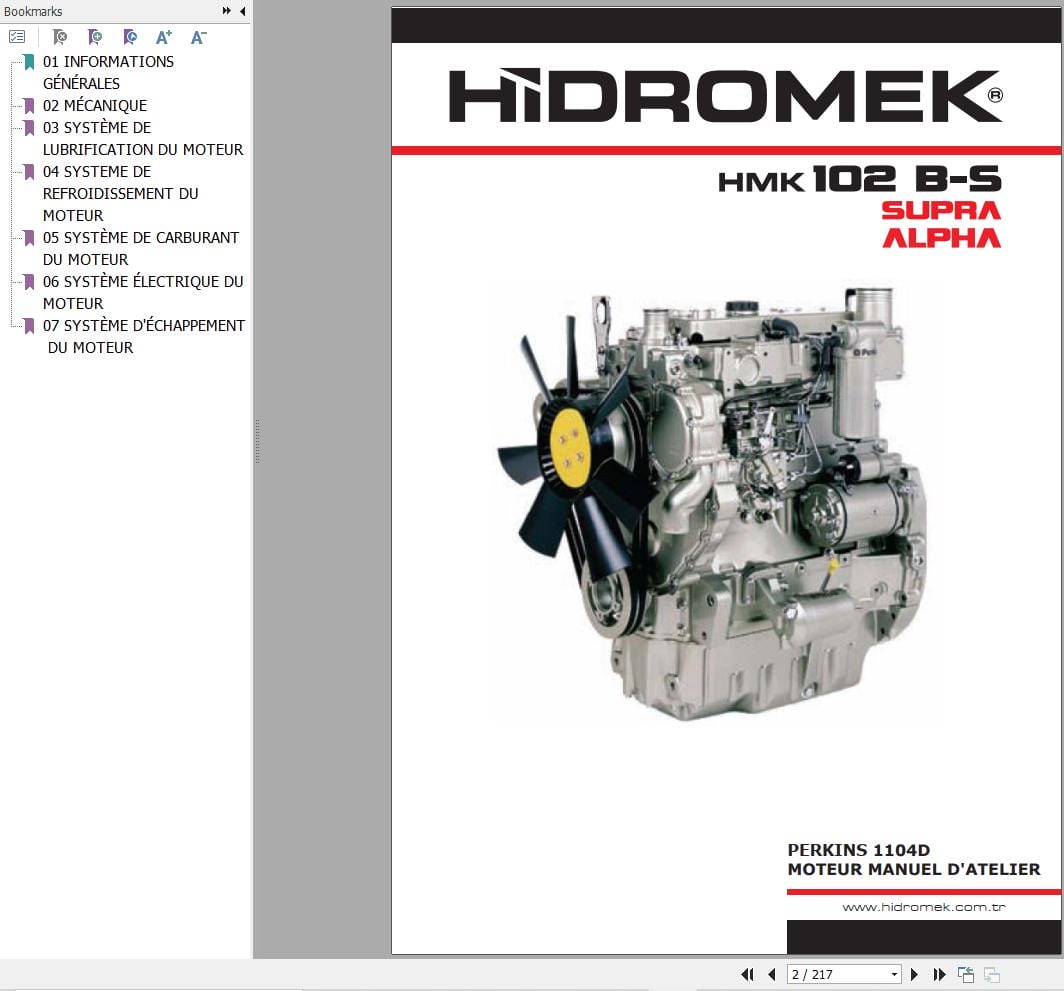Open the page number dropdown arrow

pos(894,975)
